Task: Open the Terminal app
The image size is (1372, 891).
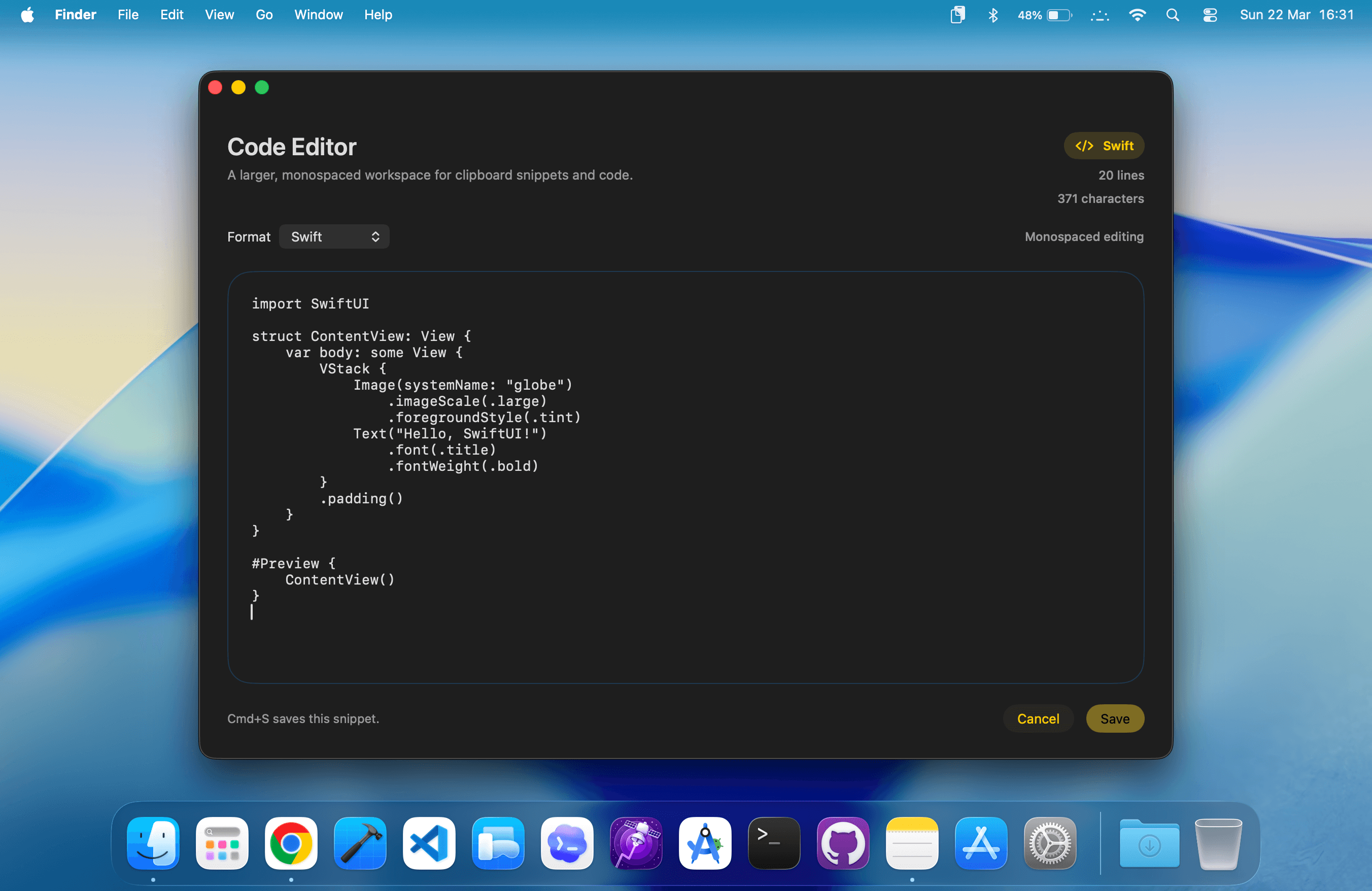Action: pyautogui.click(x=774, y=843)
